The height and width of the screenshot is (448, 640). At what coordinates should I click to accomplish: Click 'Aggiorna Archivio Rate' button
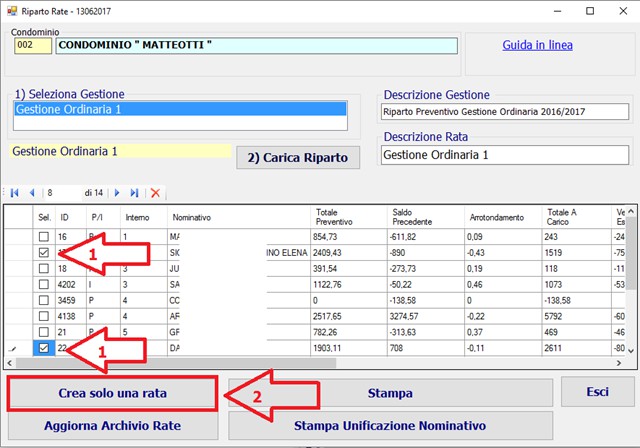tap(113, 426)
